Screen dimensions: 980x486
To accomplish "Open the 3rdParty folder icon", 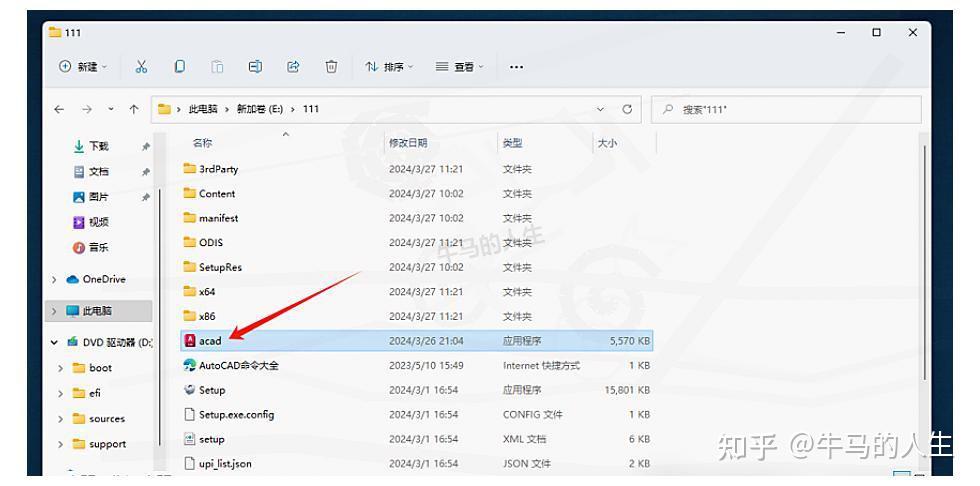I will pyautogui.click(x=190, y=169).
